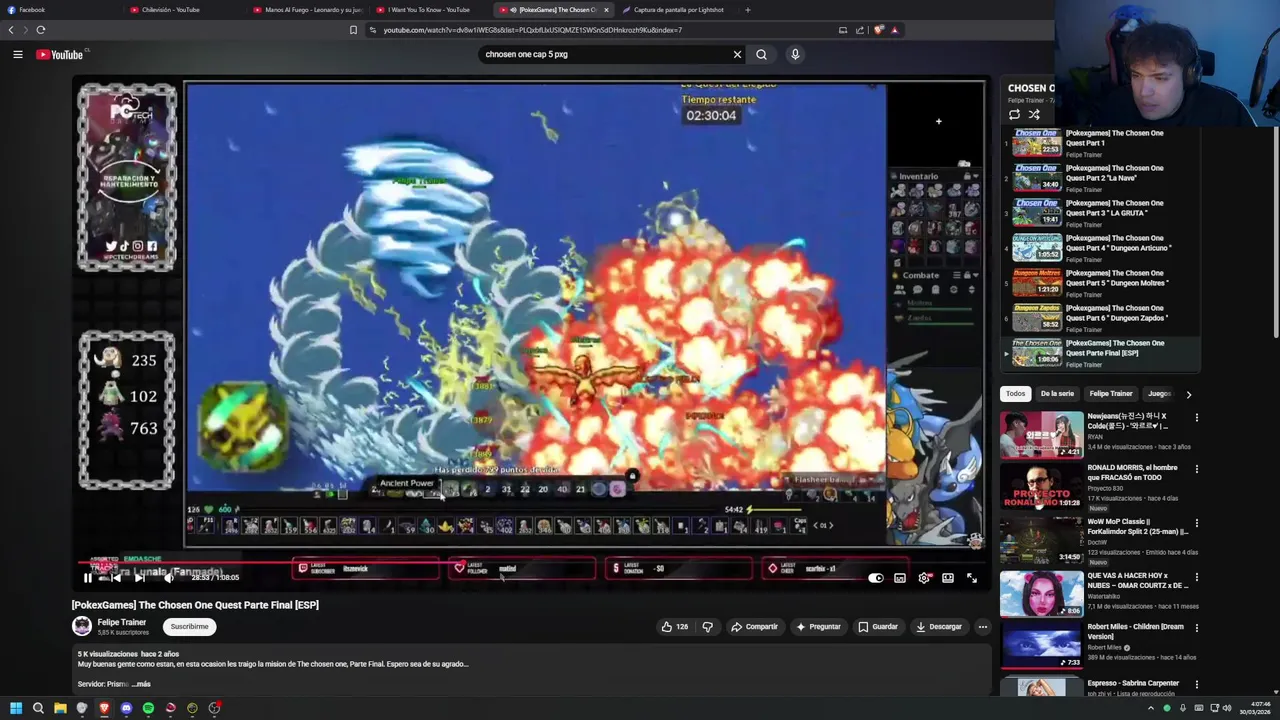
Task: Seek video using red progress bar
Action: pyautogui.click(x=530, y=562)
